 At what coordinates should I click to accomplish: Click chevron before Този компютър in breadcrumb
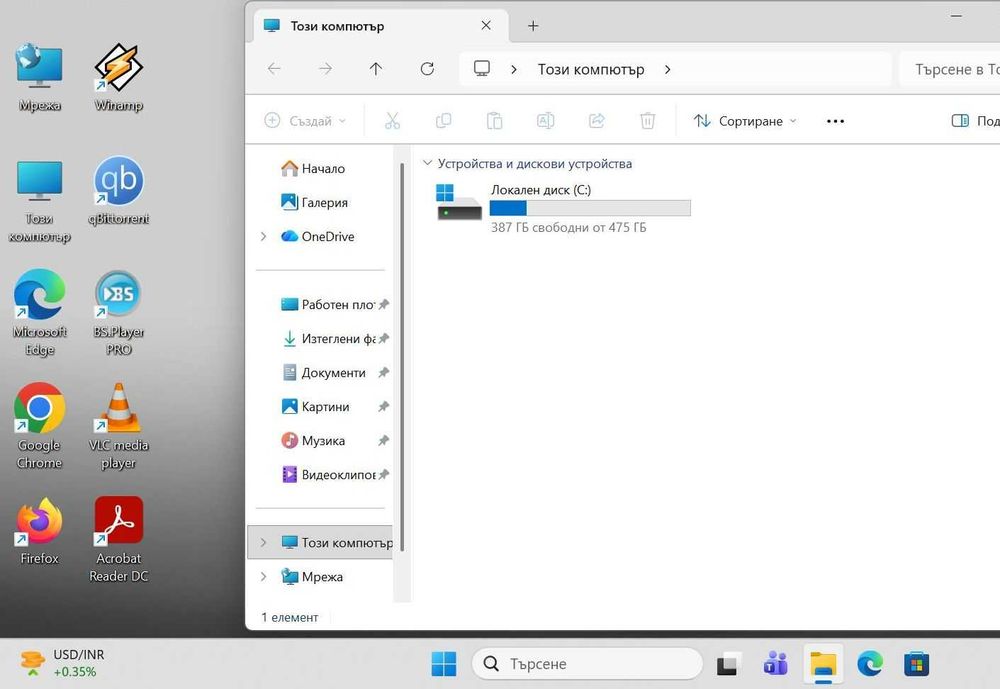[x=514, y=69]
